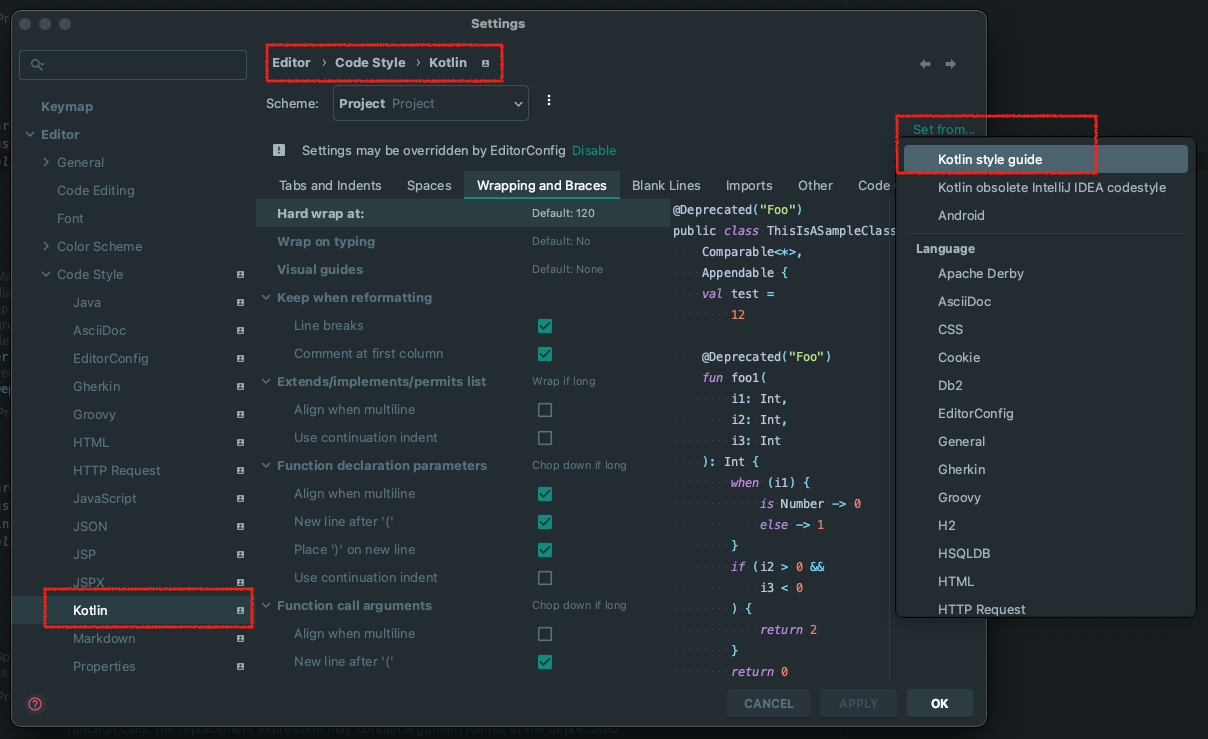
Task: Click the OK button
Action: (939, 703)
